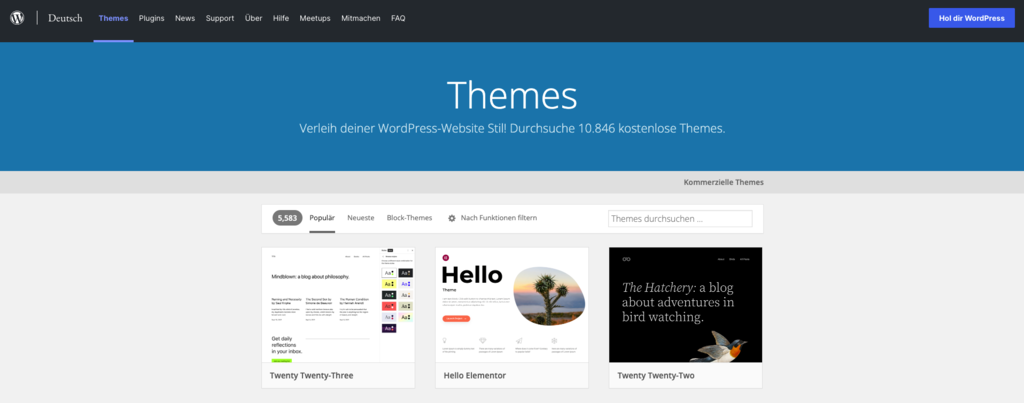Switch to the Block-Themes tab

tap(409, 218)
